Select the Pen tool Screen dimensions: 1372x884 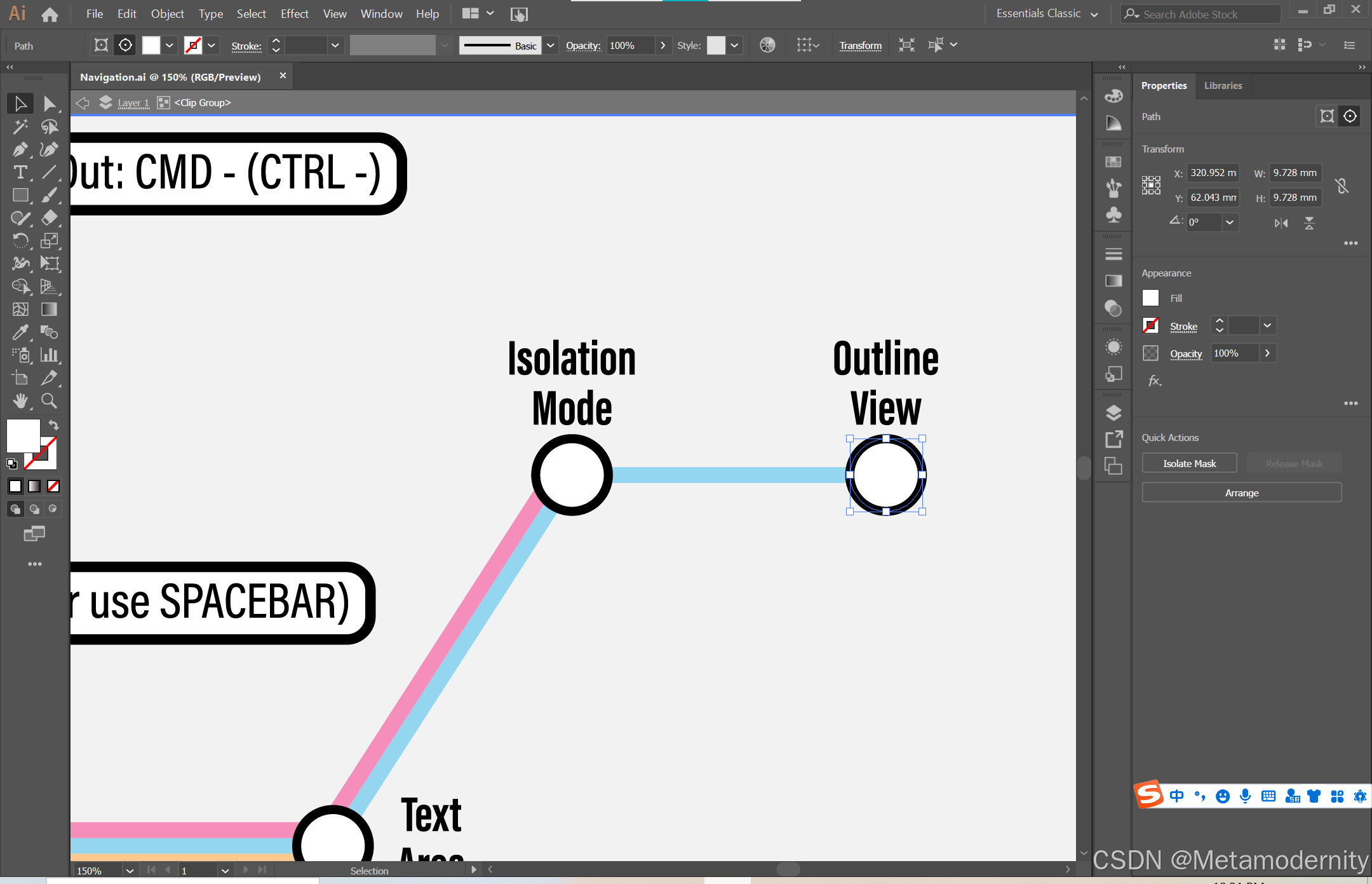[20, 149]
